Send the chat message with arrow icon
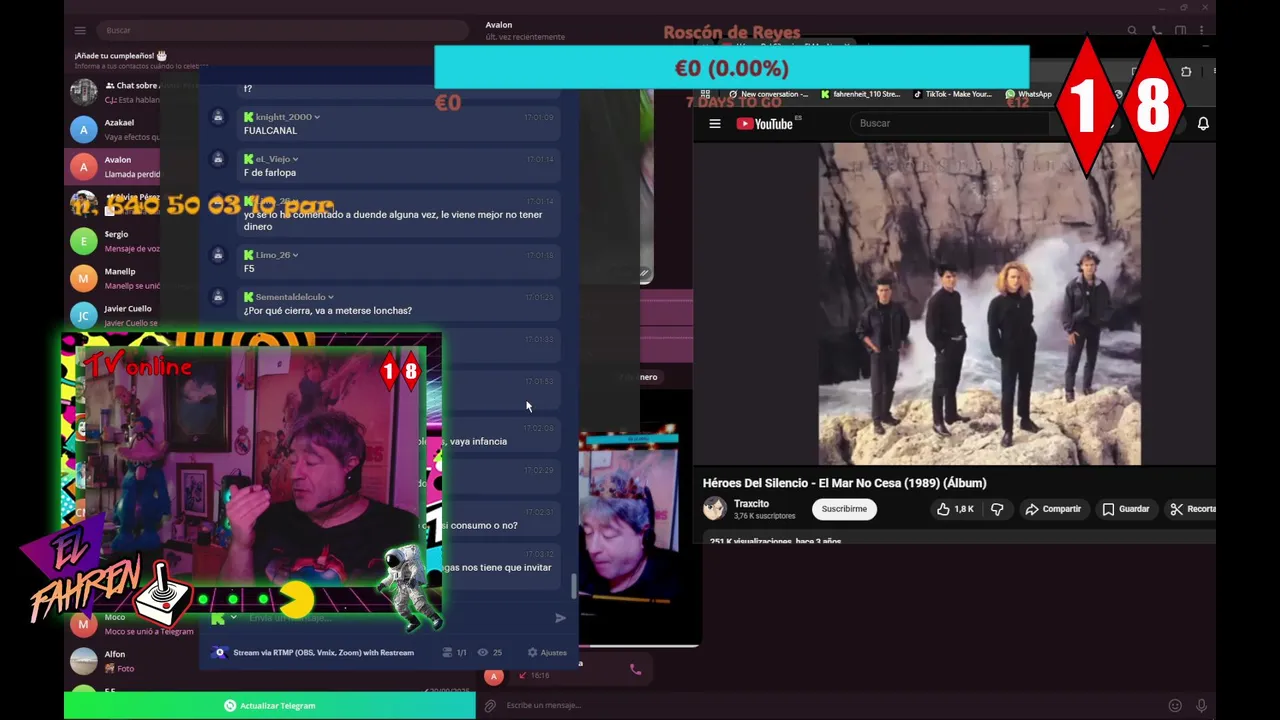 (560, 618)
